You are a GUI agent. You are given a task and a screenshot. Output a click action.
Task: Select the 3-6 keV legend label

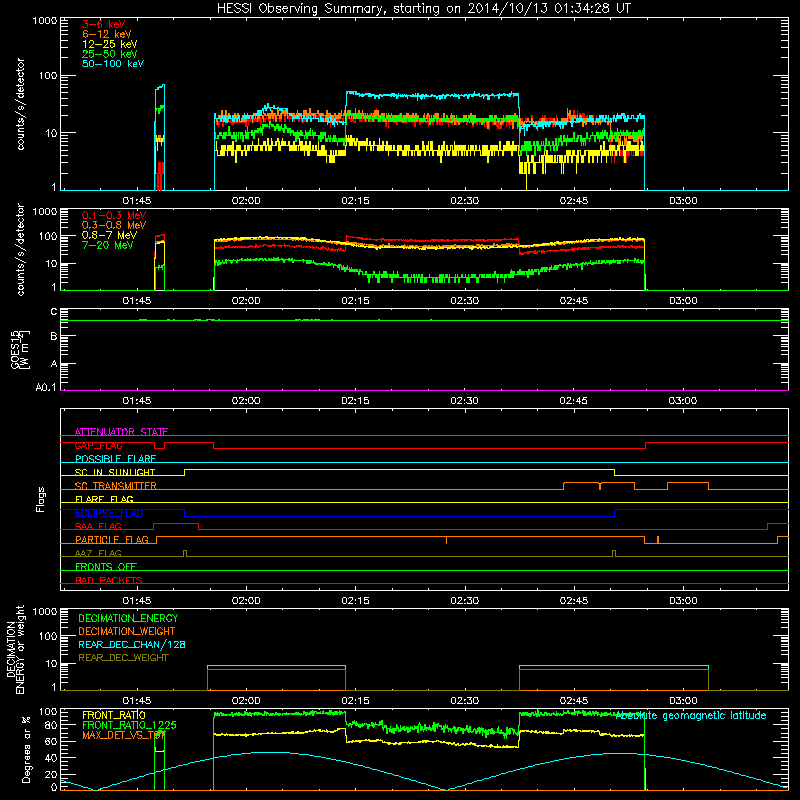pyautogui.click(x=104, y=24)
